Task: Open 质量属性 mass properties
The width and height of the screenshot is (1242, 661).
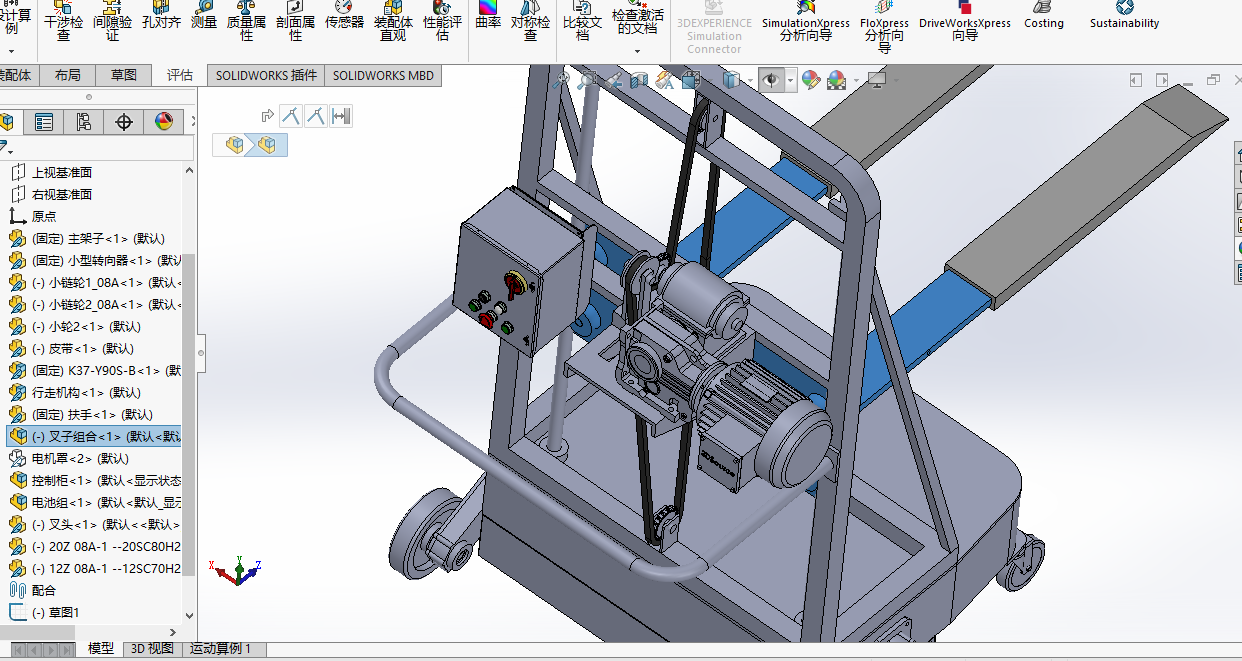Action: pos(246,21)
